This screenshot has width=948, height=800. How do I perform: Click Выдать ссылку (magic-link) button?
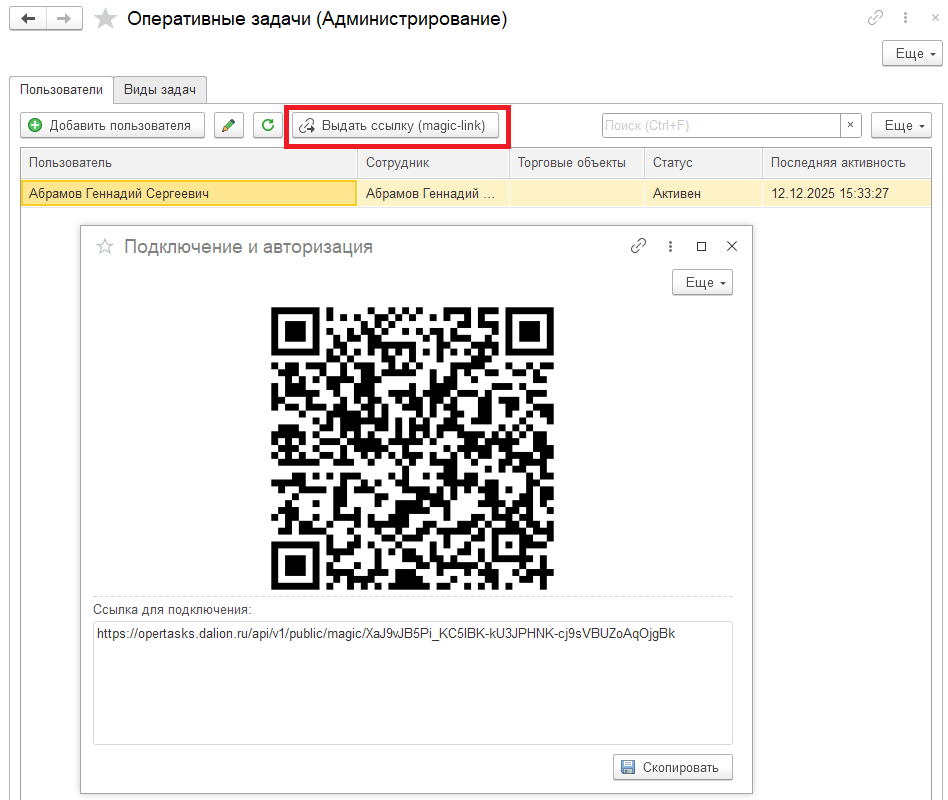click(x=396, y=125)
